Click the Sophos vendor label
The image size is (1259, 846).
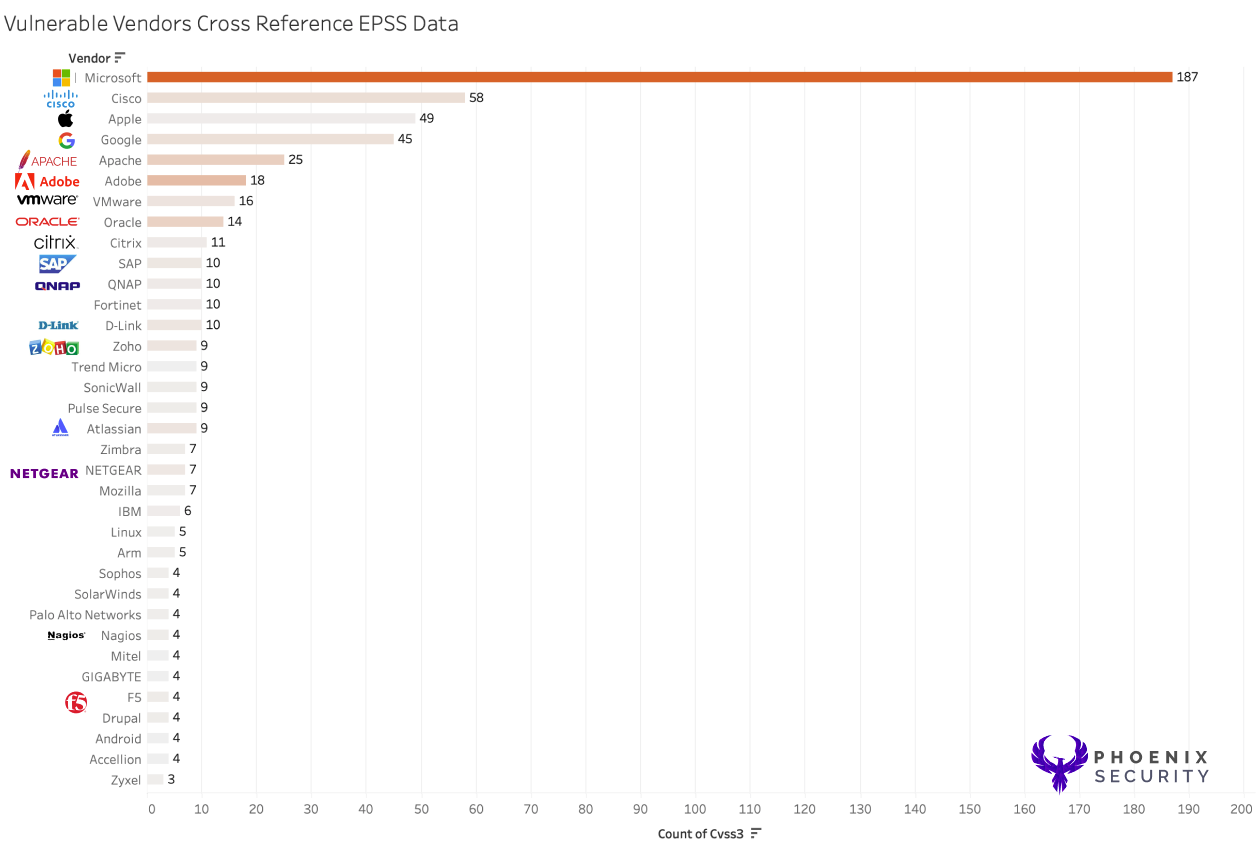coord(120,574)
